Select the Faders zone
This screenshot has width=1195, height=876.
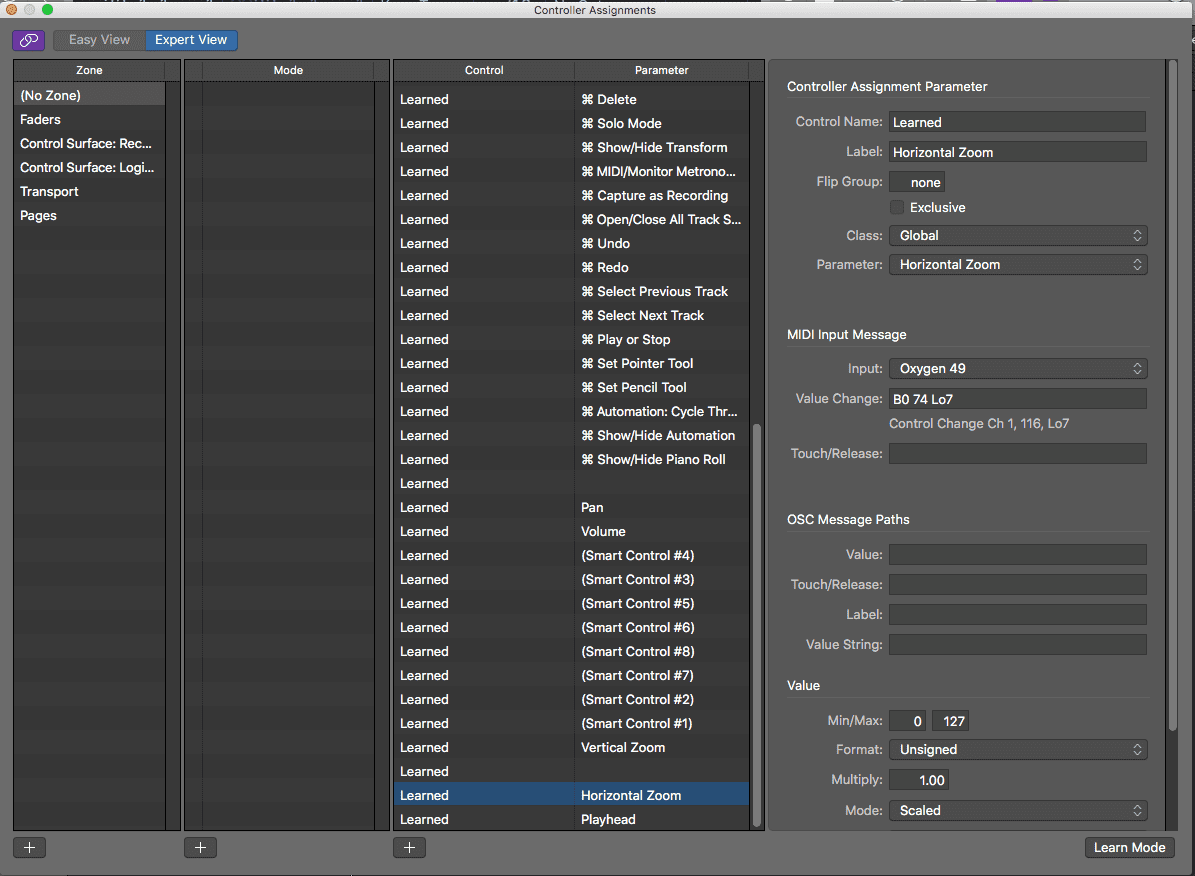41,120
